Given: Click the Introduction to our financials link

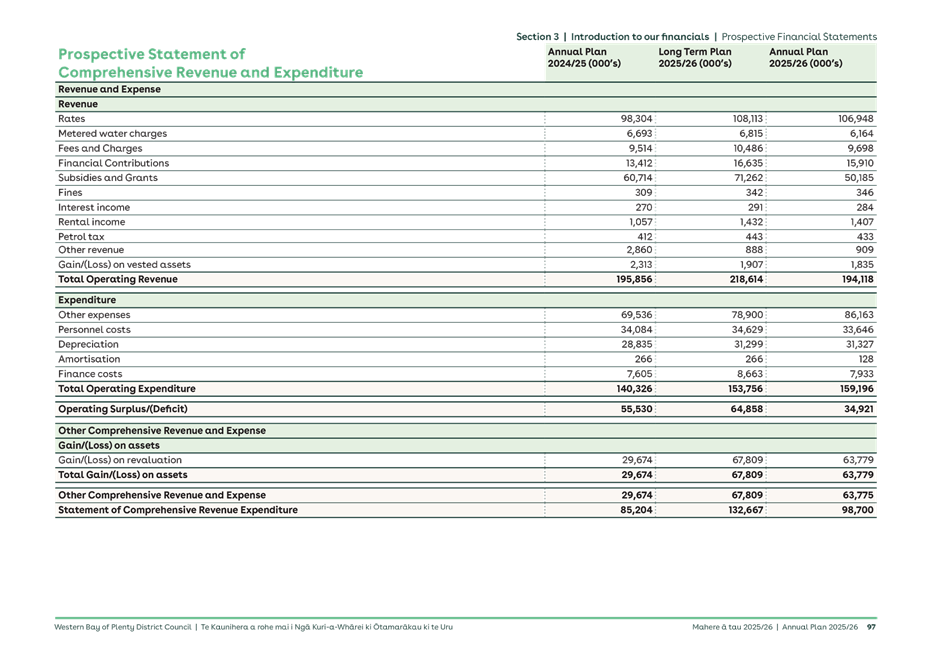Looking at the screenshot, I should click(x=640, y=34).
